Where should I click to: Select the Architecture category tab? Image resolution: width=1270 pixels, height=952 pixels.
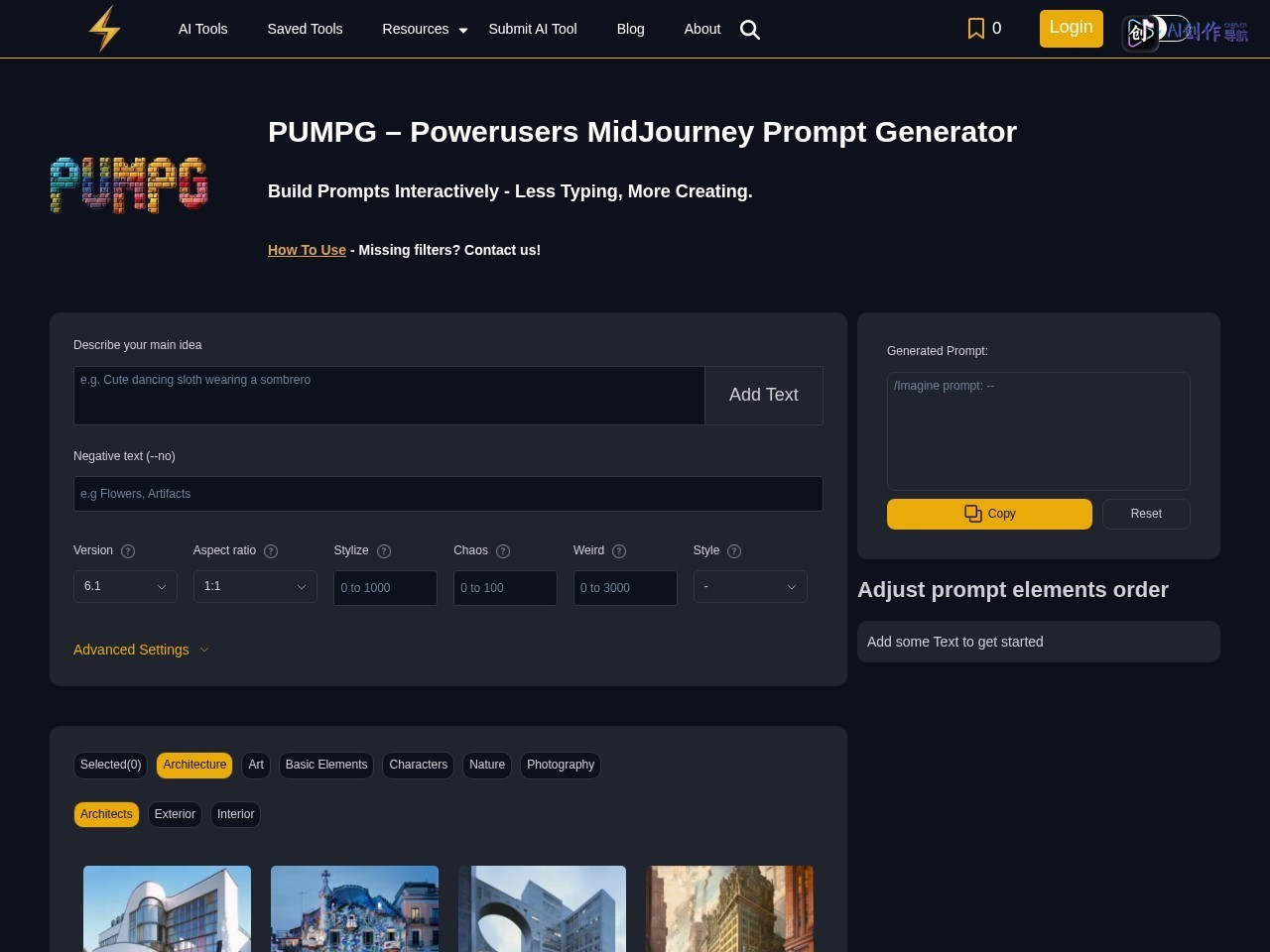pyautogui.click(x=194, y=765)
